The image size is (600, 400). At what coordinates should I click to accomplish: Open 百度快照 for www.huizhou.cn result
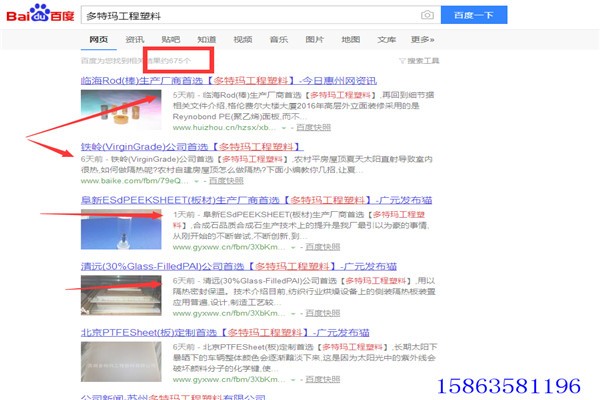(313, 127)
